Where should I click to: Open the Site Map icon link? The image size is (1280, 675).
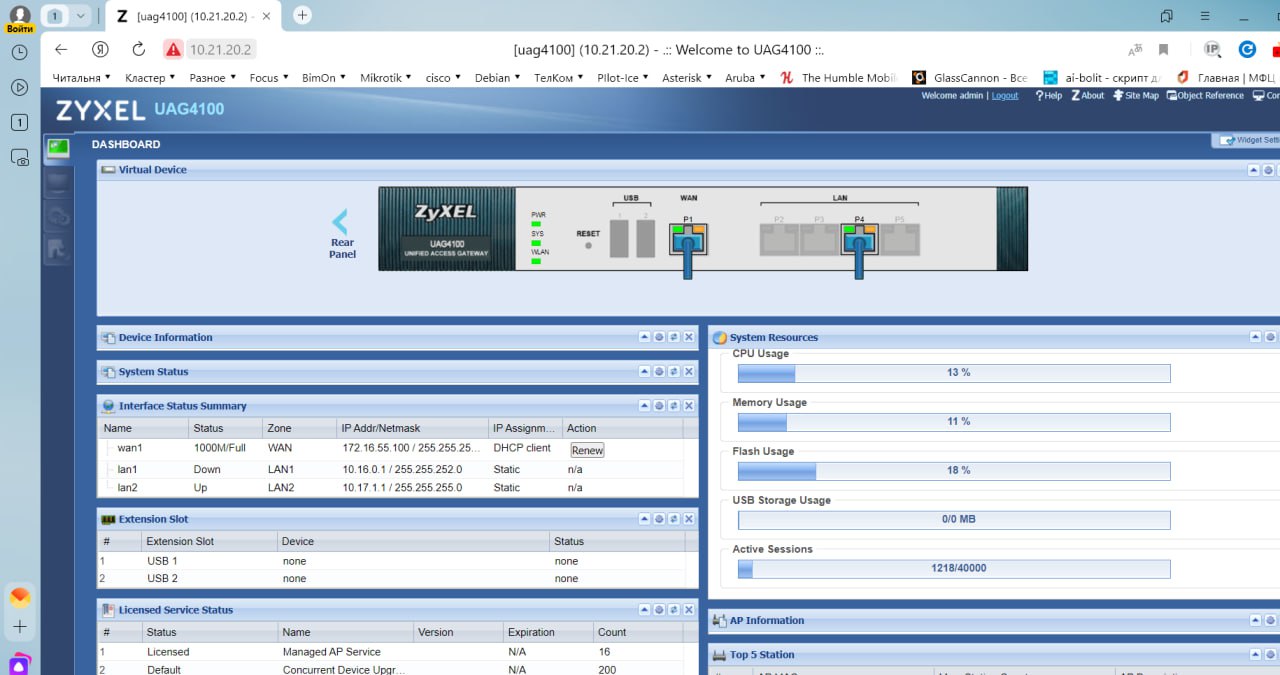point(1118,96)
